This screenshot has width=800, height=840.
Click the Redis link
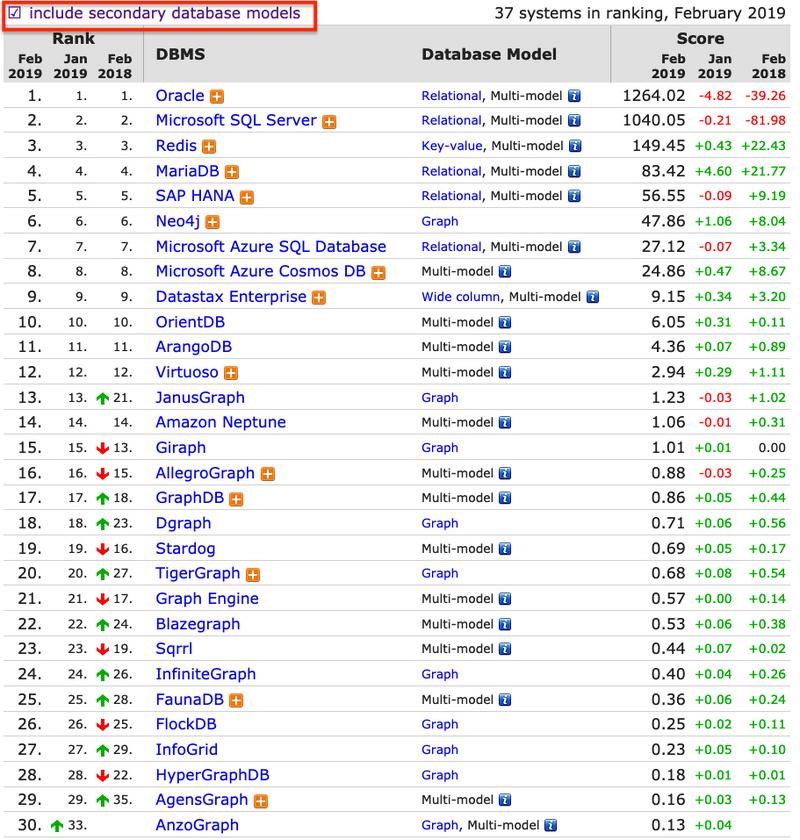click(176, 146)
